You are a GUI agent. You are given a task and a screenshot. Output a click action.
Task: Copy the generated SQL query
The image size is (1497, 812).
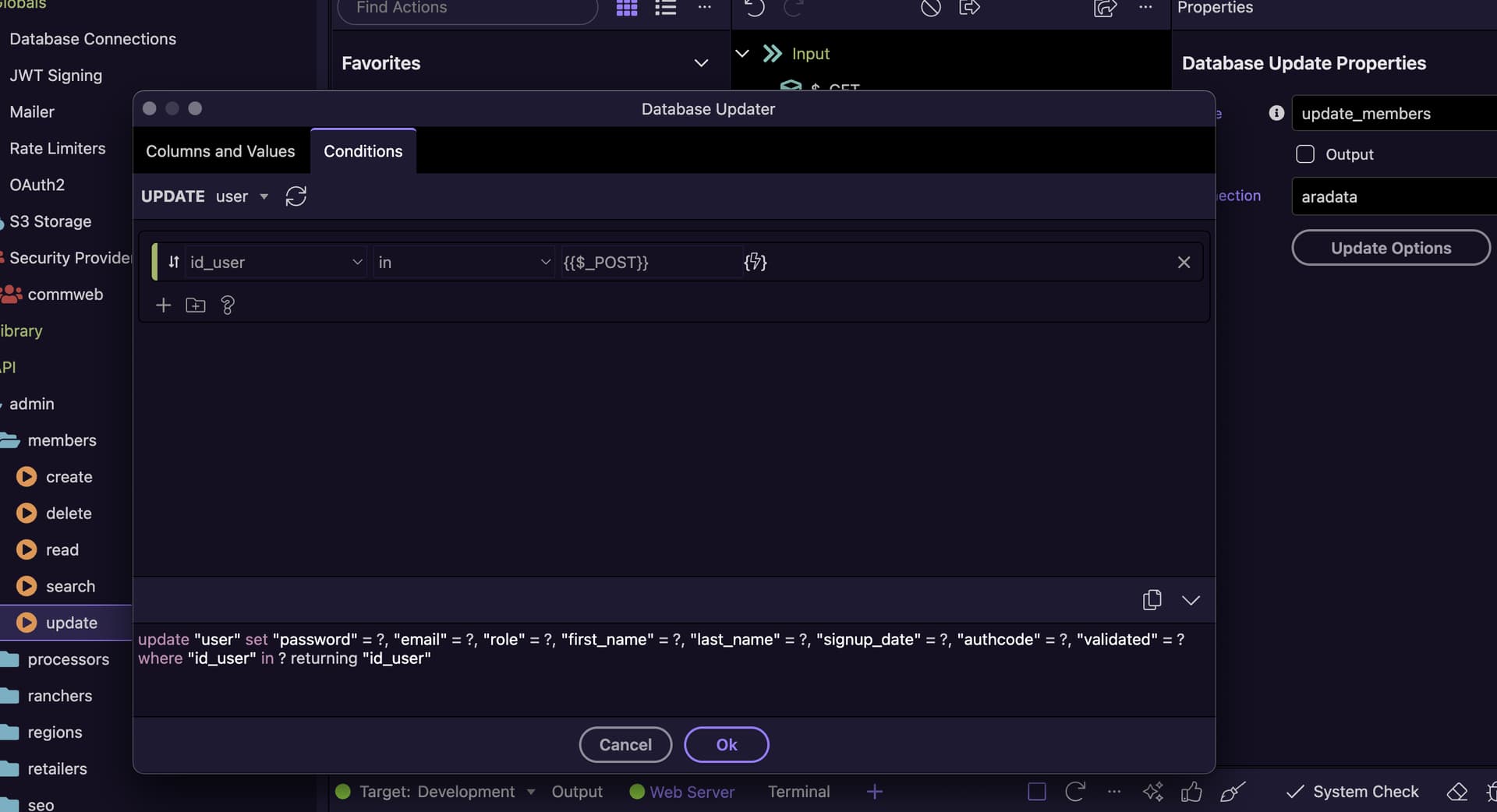click(1152, 599)
